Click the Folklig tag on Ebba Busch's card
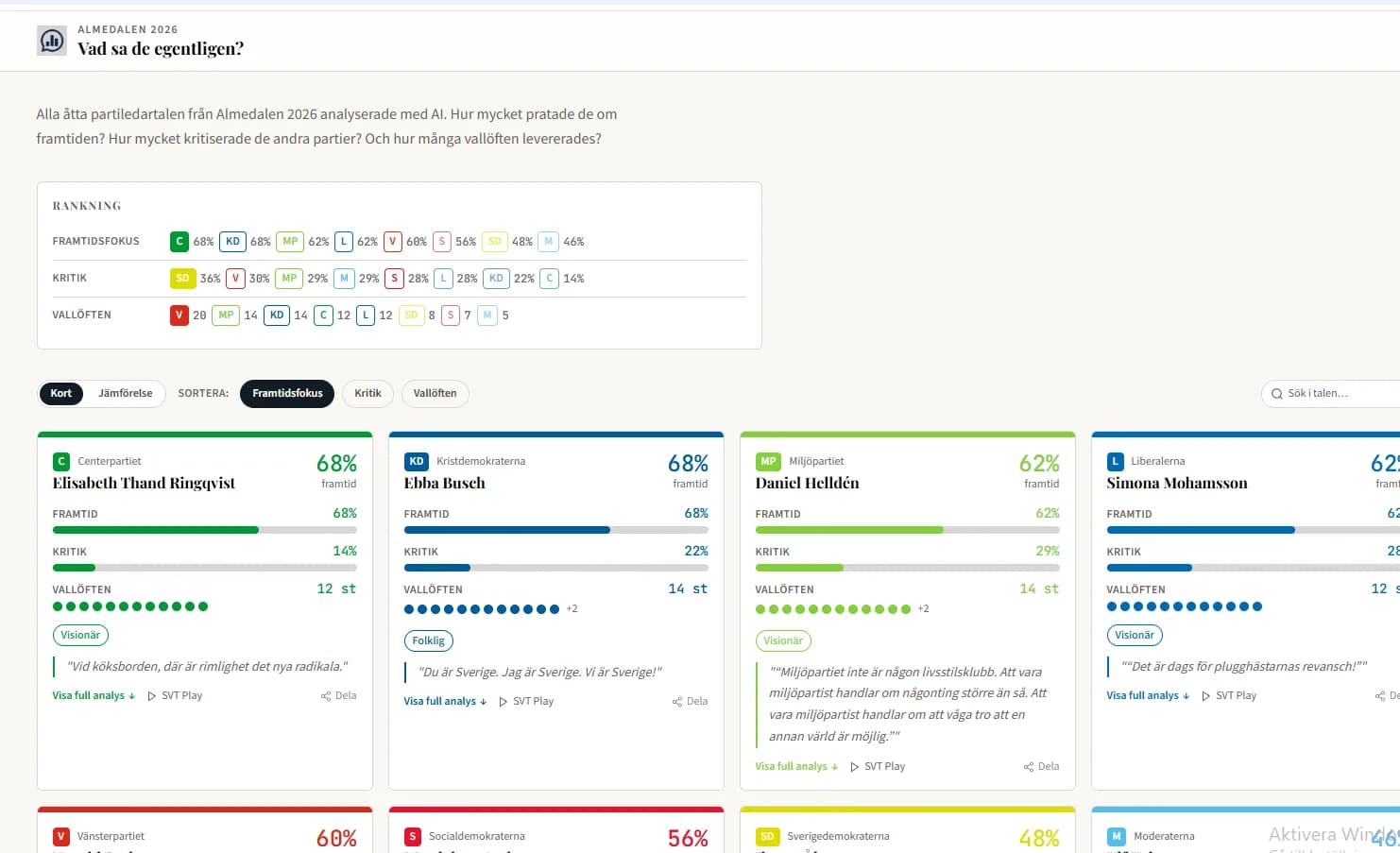 (428, 641)
